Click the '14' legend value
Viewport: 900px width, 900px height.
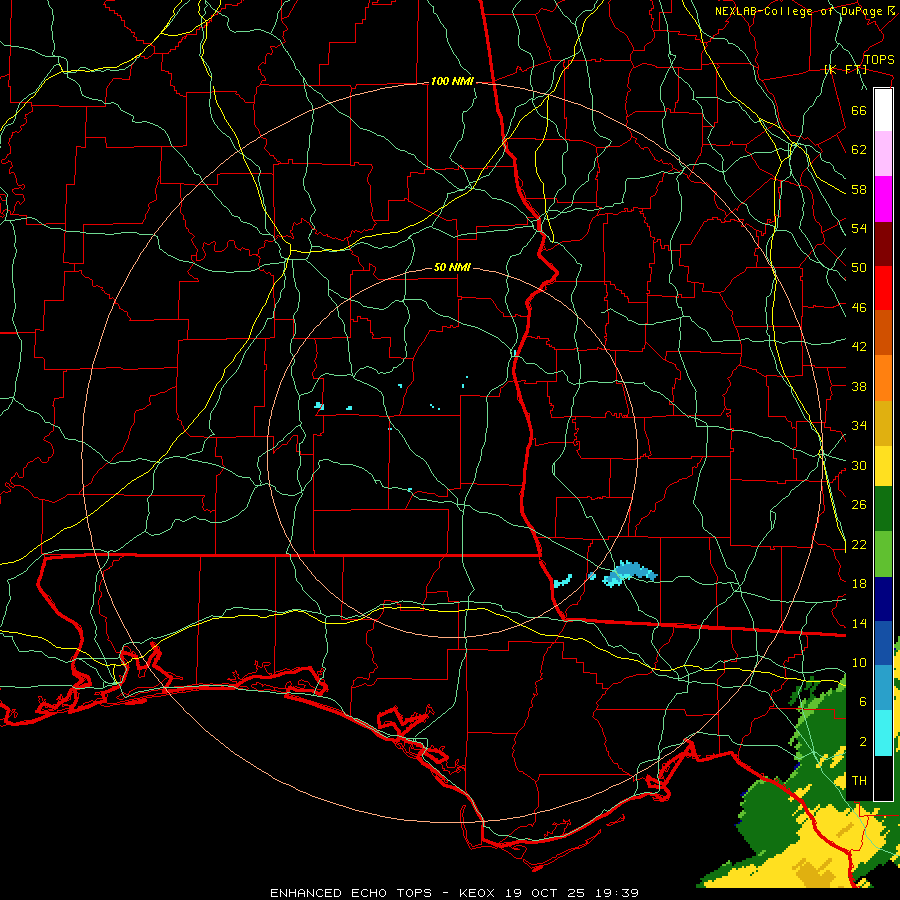(859, 623)
